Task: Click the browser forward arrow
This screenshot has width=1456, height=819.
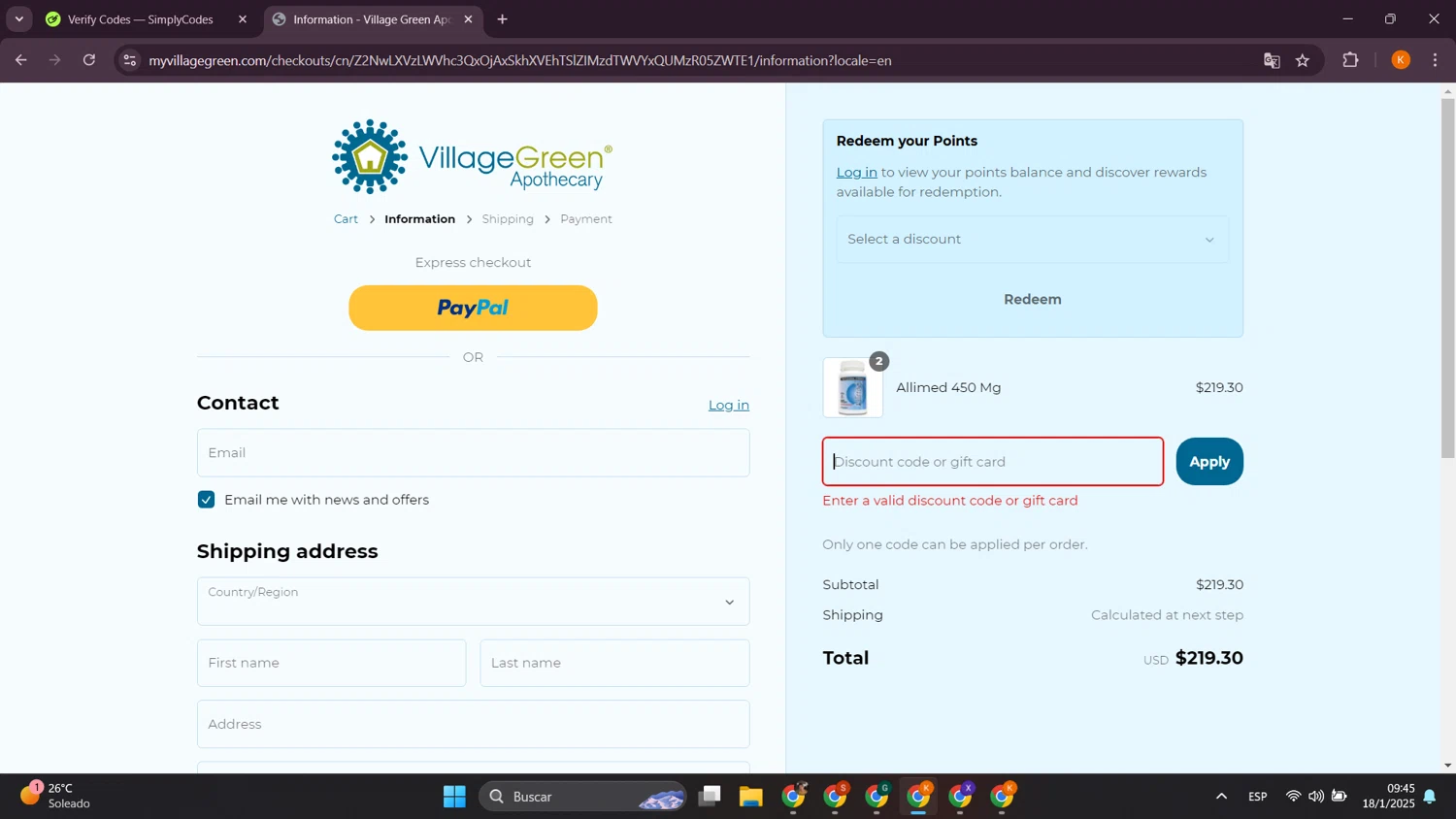Action: pyautogui.click(x=55, y=60)
